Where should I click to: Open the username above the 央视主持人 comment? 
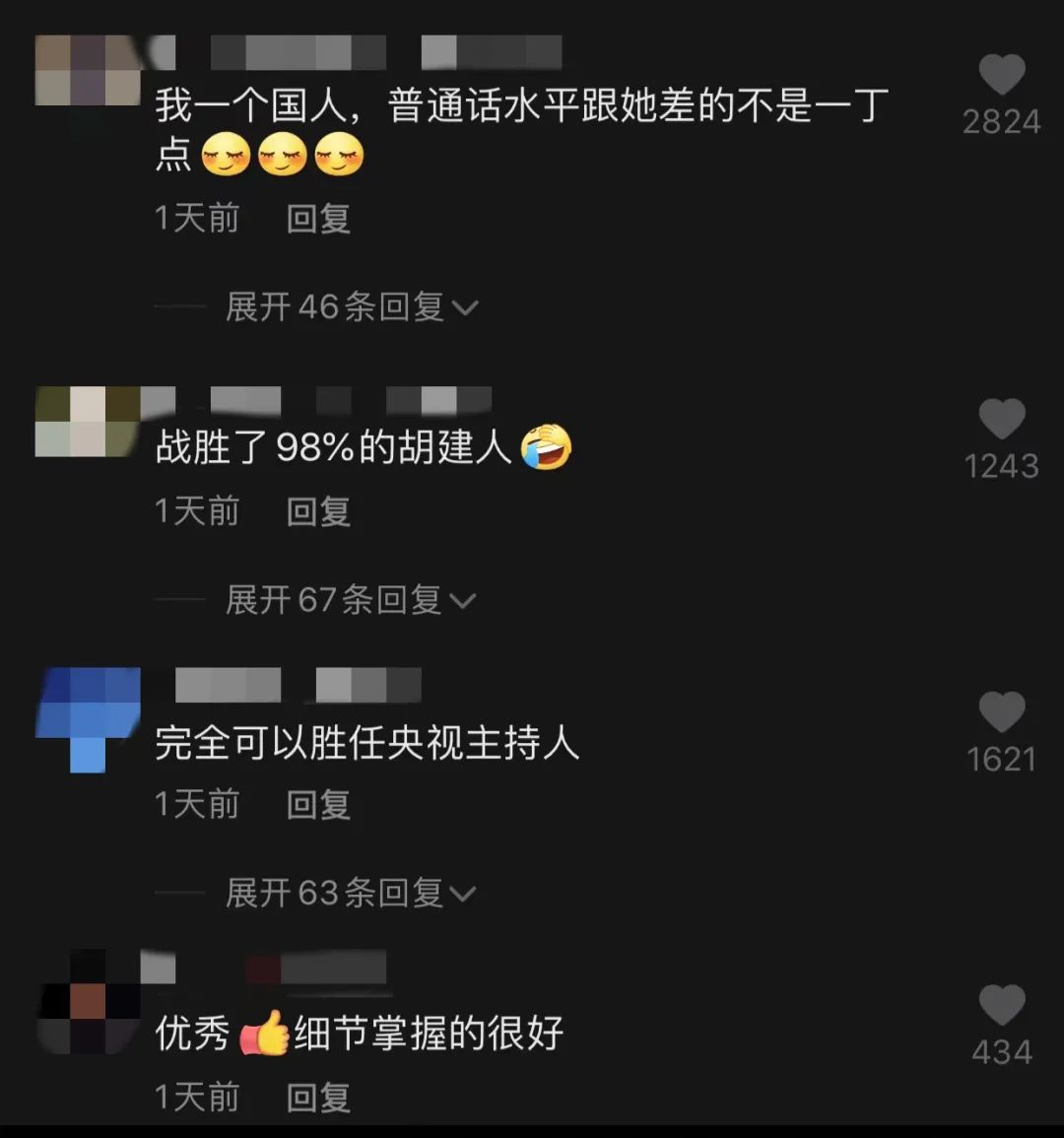(x=299, y=685)
